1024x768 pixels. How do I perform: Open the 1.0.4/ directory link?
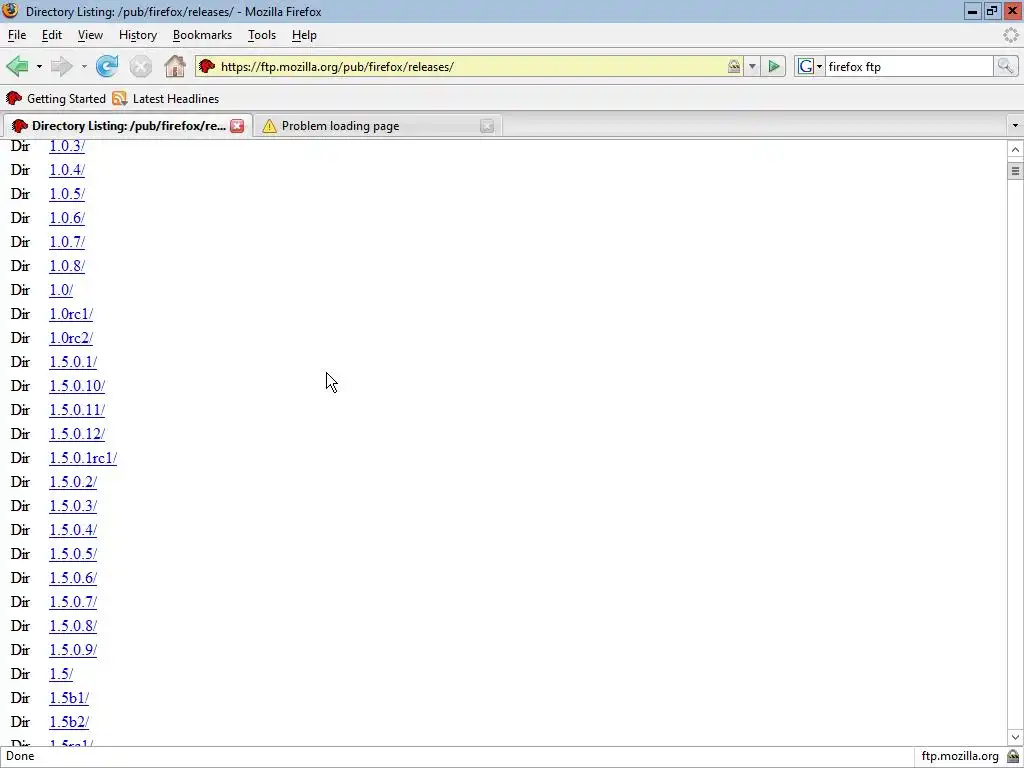pos(67,170)
